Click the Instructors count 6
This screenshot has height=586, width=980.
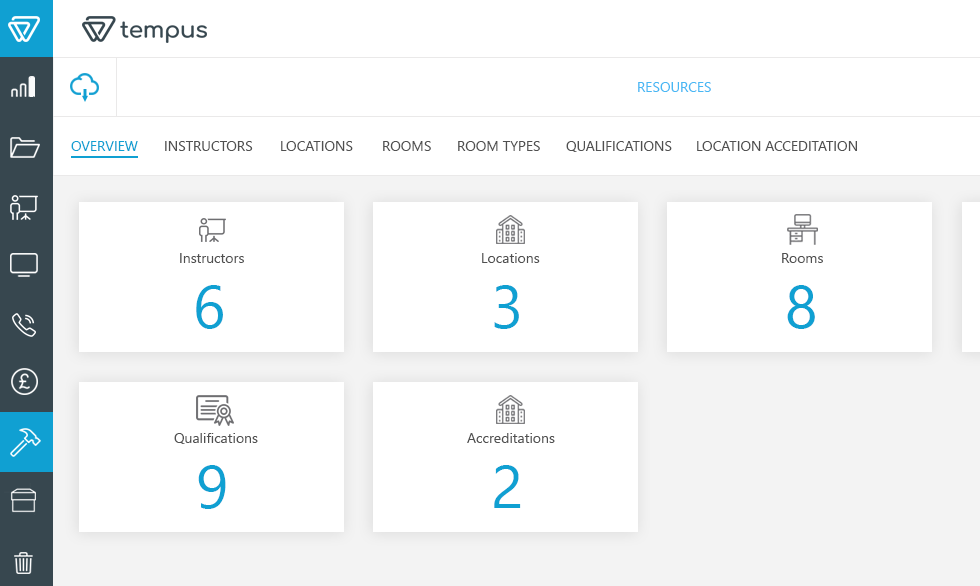point(209,307)
